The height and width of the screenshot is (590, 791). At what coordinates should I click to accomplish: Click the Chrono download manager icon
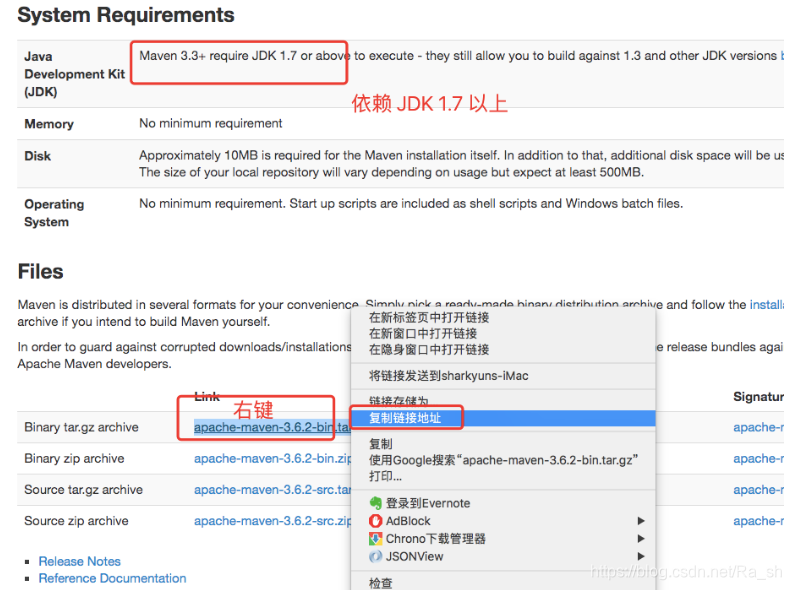pyautogui.click(x=375, y=539)
